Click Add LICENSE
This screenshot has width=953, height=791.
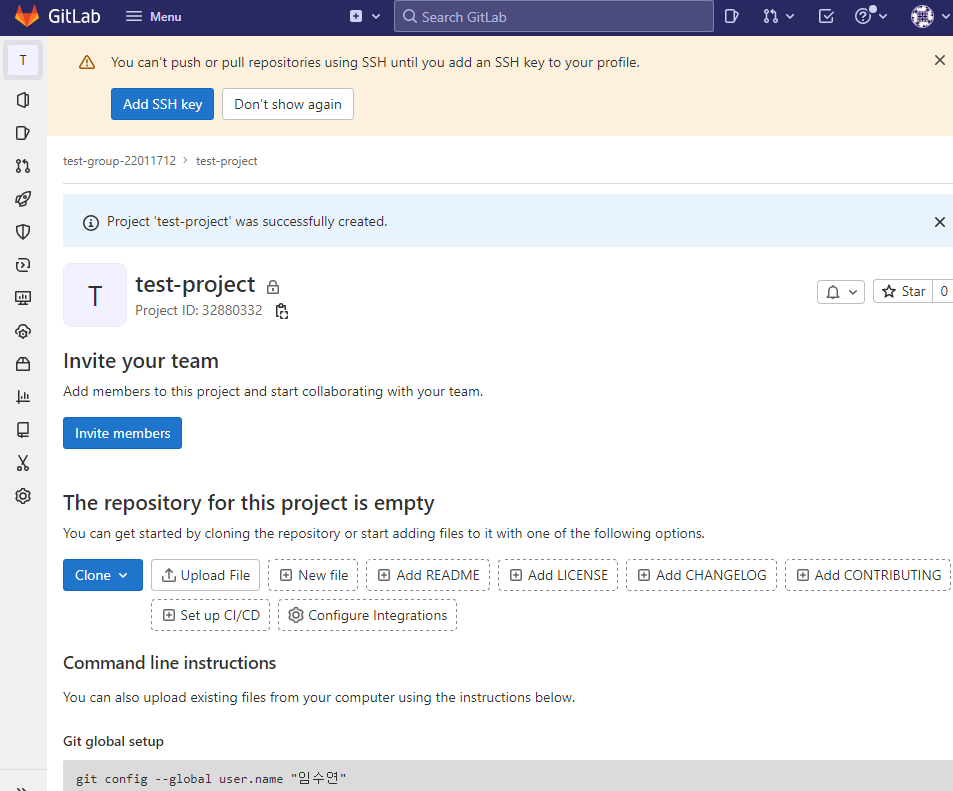coord(558,575)
